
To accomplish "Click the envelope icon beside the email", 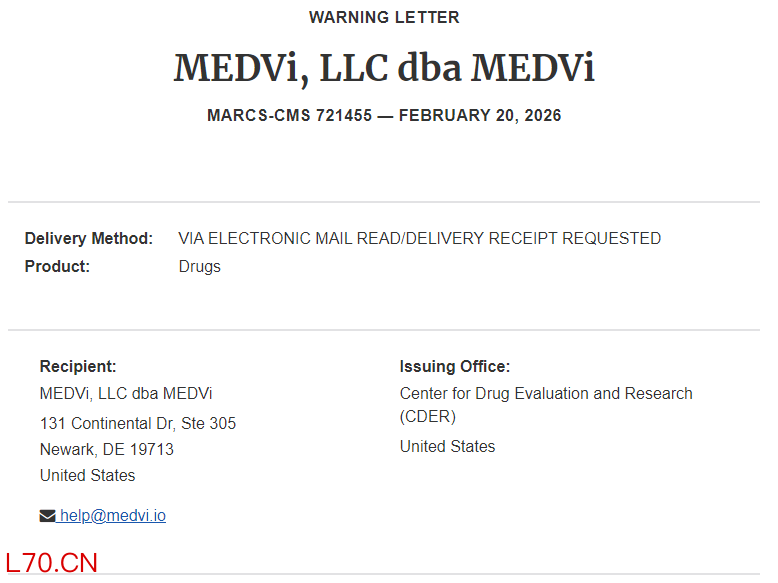I will (x=47, y=516).
